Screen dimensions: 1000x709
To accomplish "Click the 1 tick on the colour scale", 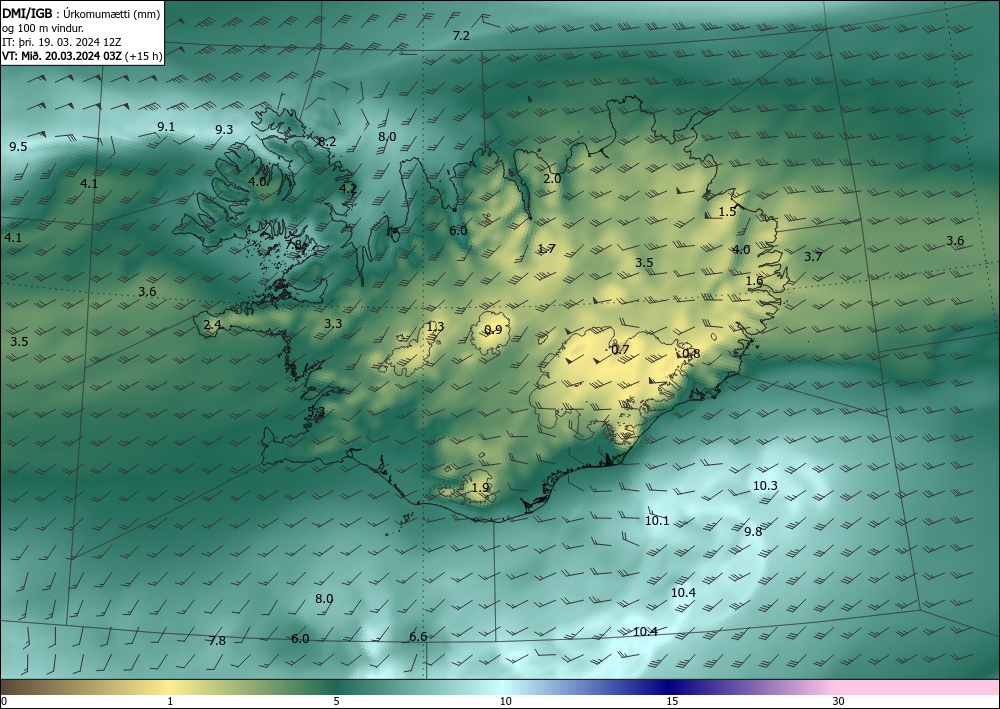I will (170, 701).
